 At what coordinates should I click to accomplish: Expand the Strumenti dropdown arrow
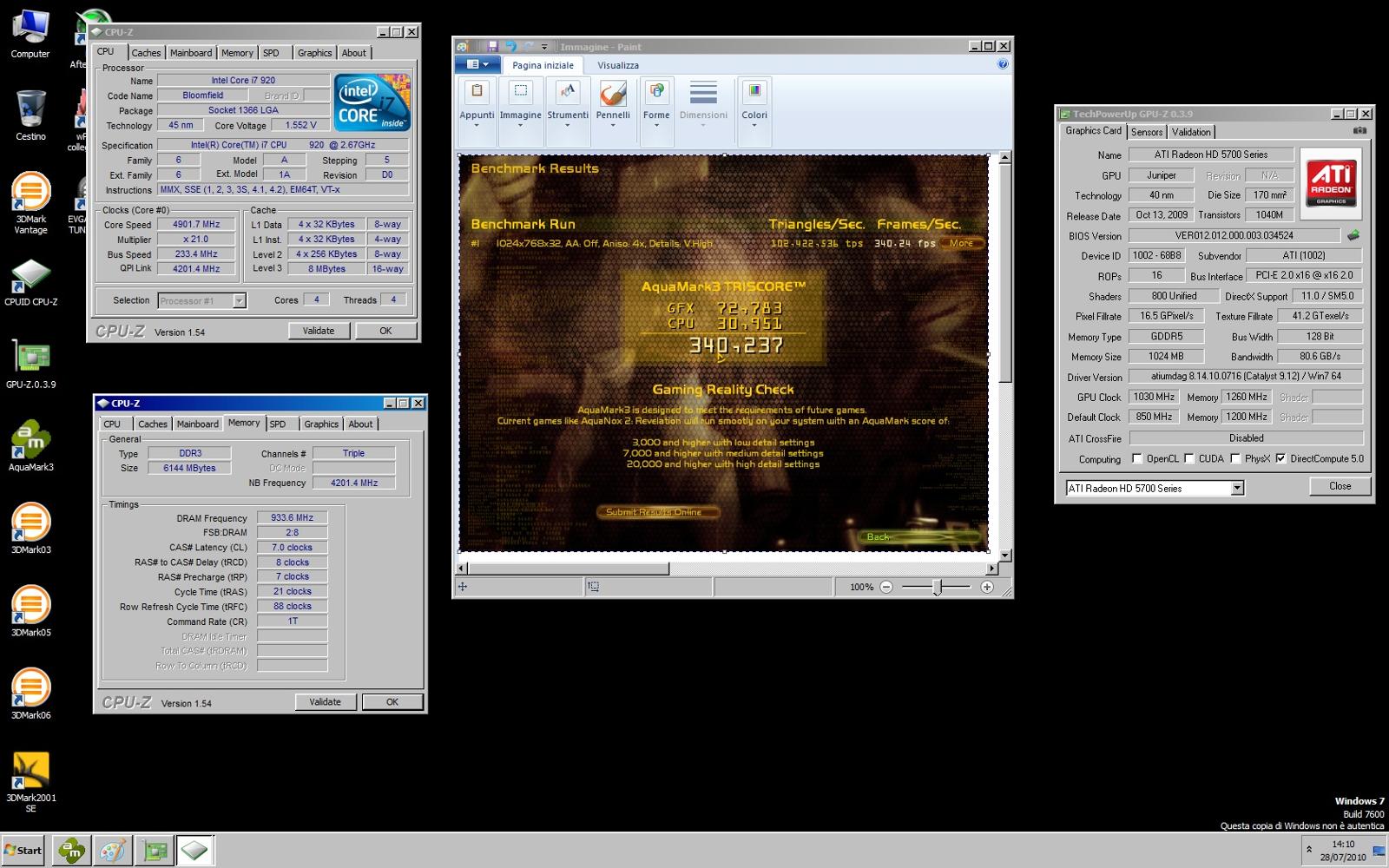(568, 126)
